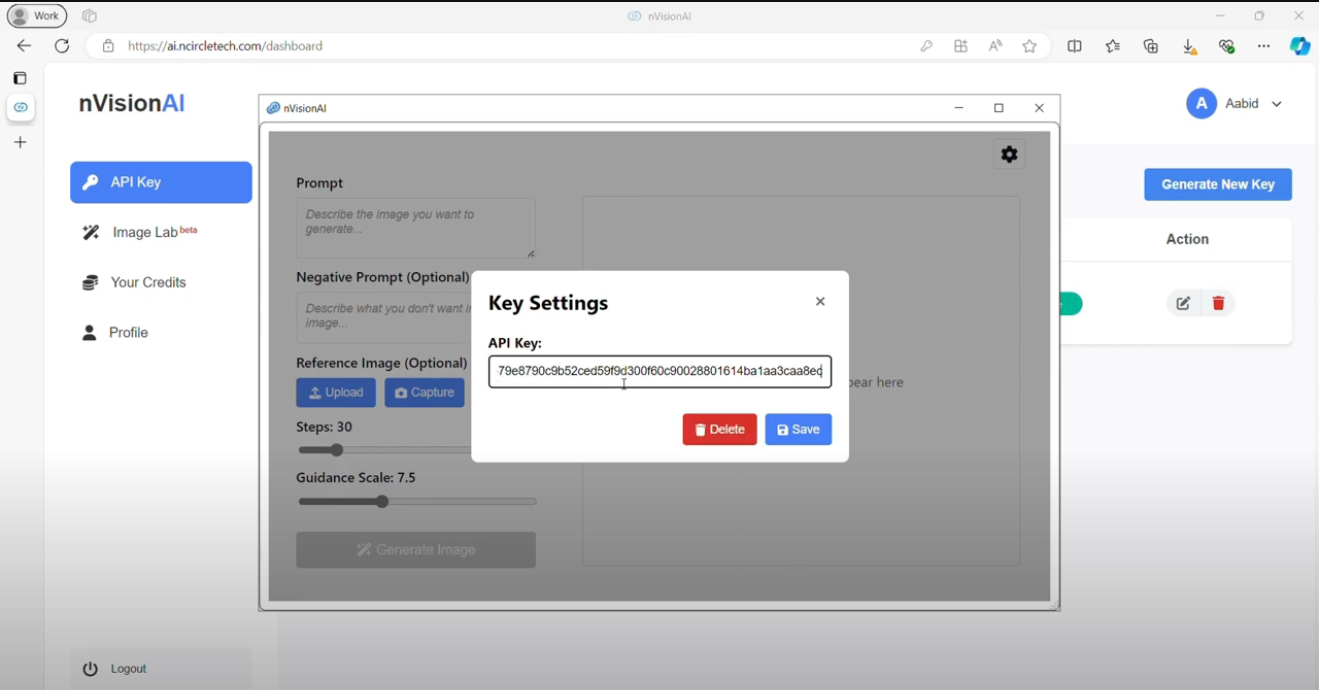Click Generate New Key button
Image resolution: width=1319 pixels, height=690 pixels.
click(x=1218, y=184)
